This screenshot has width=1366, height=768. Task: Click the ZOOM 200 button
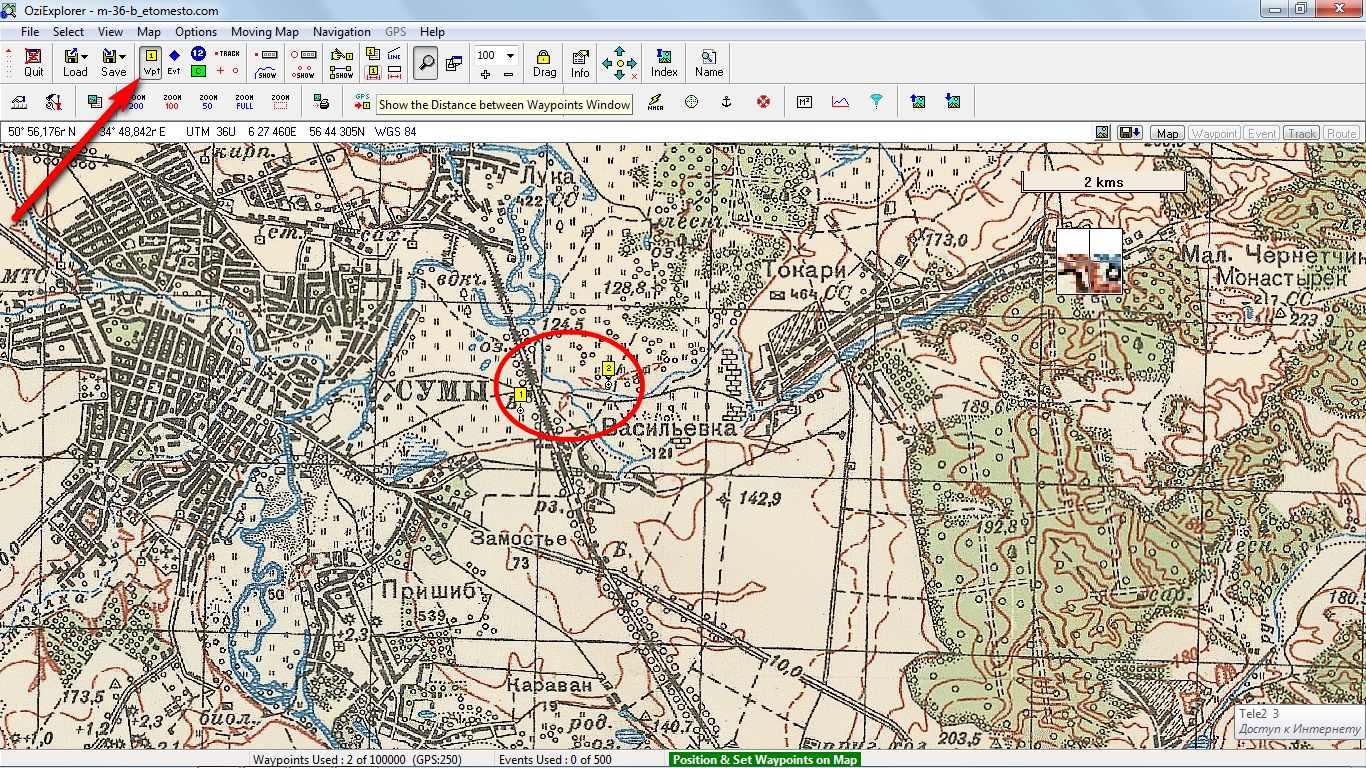[135, 101]
